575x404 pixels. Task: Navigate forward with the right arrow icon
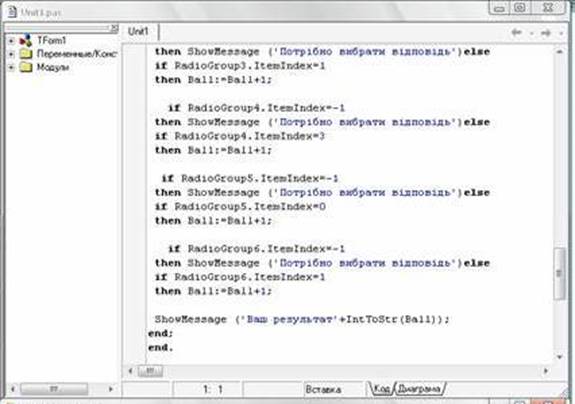pyautogui.click(x=546, y=33)
